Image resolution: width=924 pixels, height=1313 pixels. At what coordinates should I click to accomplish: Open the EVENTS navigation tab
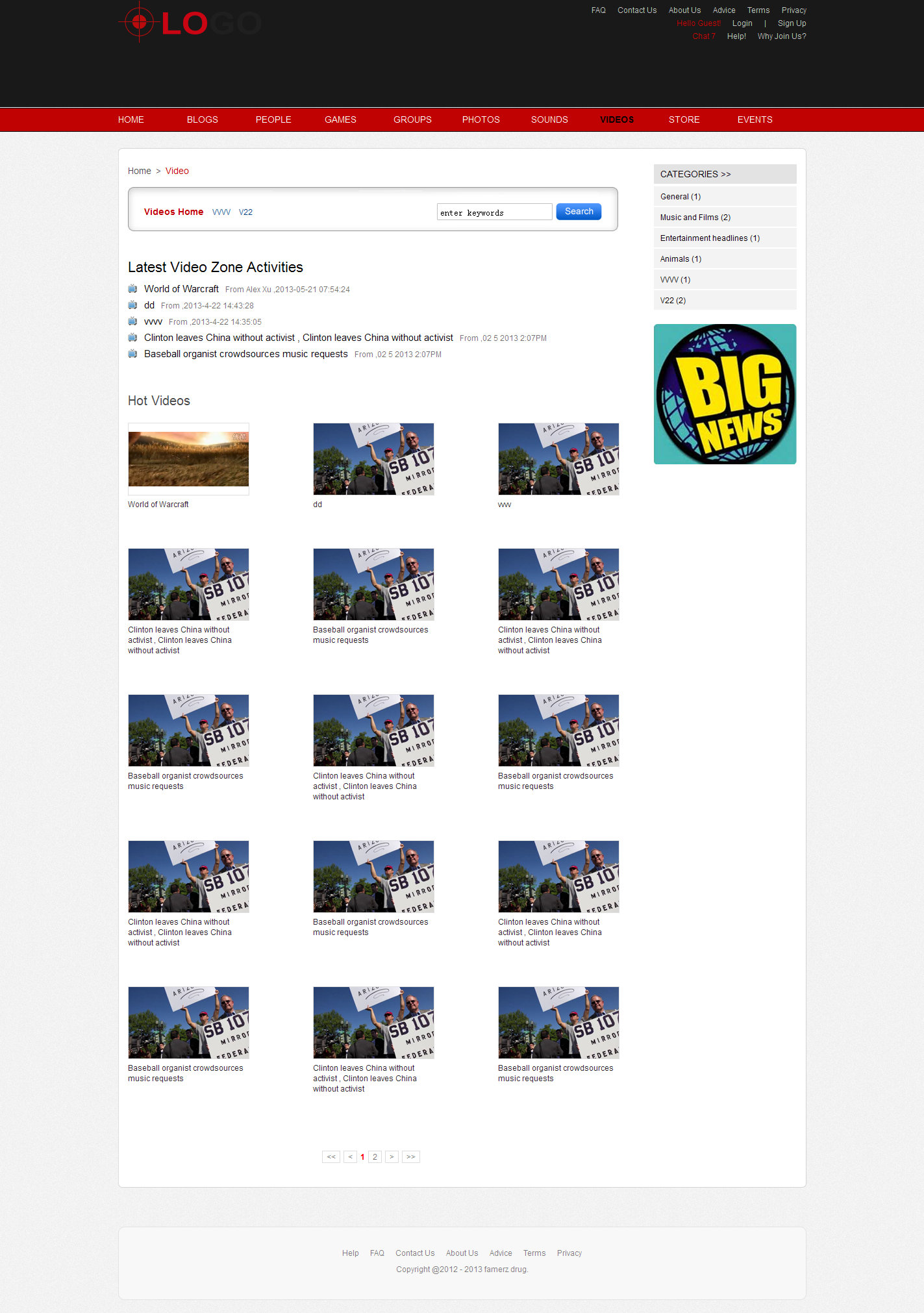click(x=755, y=119)
